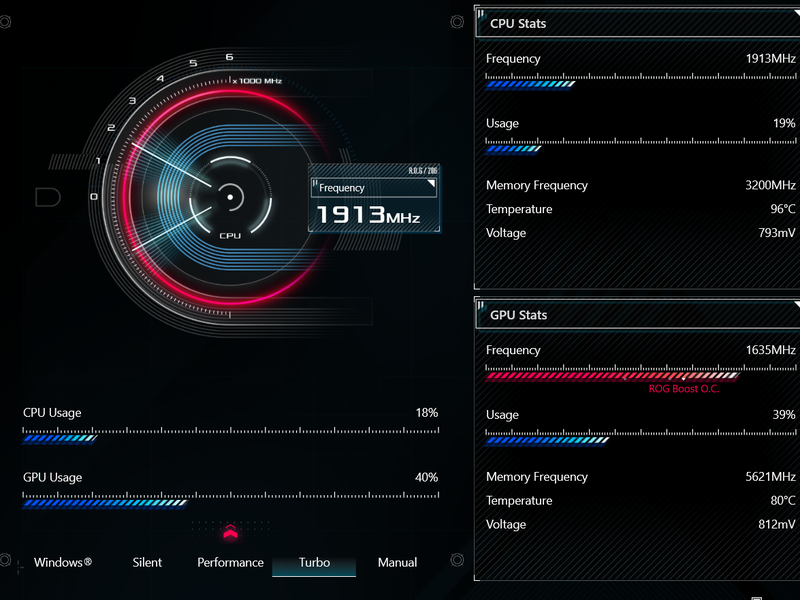
Task: Click the 793mV CPU voltage value
Action: point(777,233)
